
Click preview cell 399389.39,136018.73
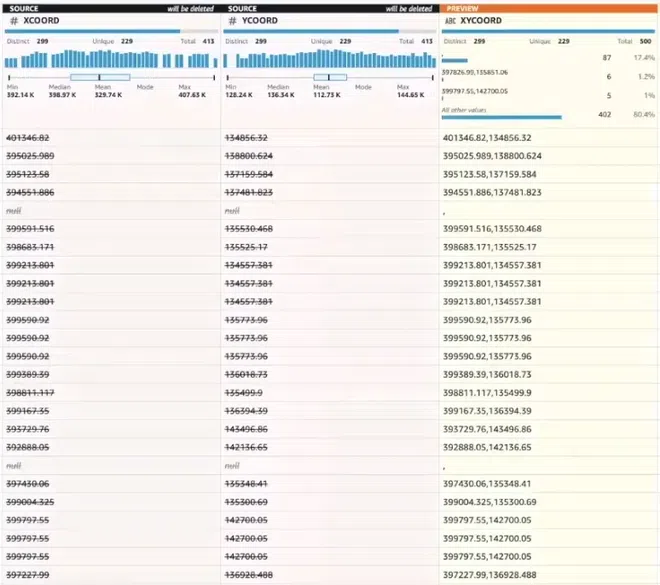[x=487, y=375]
